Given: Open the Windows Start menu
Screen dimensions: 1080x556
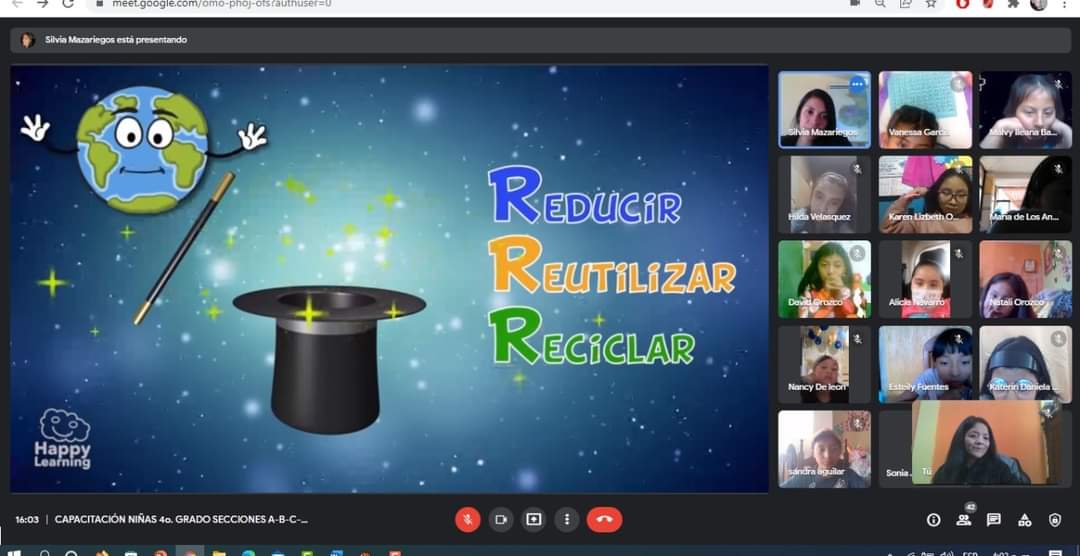Looking at the screenshot, I should [14, 552].
